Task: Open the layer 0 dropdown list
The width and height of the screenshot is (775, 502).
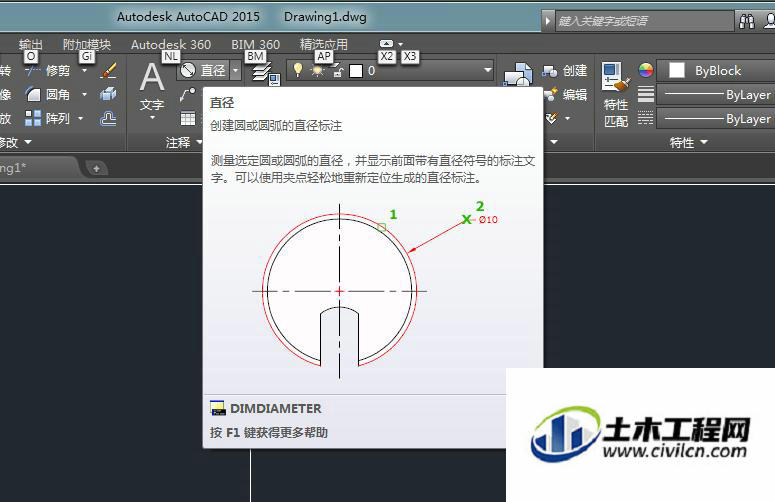Action: click(488, 71)
